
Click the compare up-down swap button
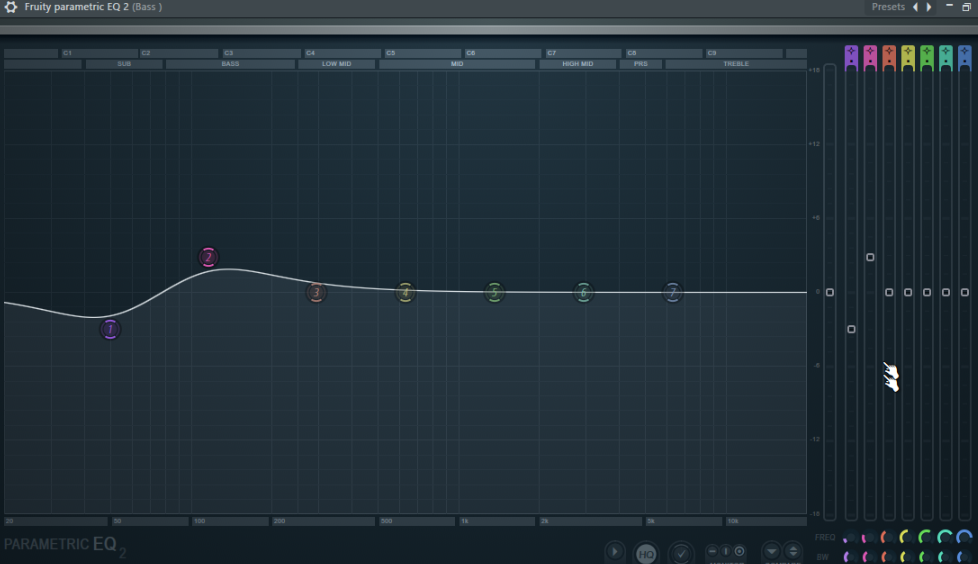[x=793, y=552]
